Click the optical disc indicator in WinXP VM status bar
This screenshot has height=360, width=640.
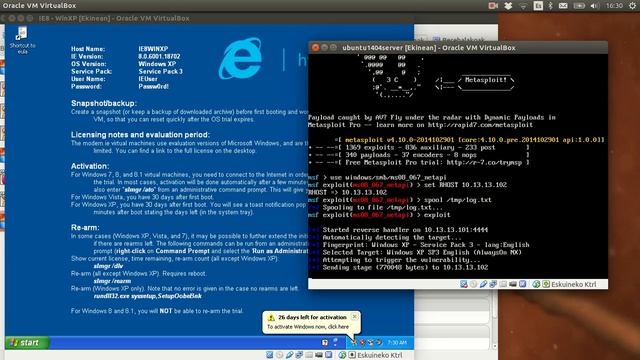[x=279, y=355]
